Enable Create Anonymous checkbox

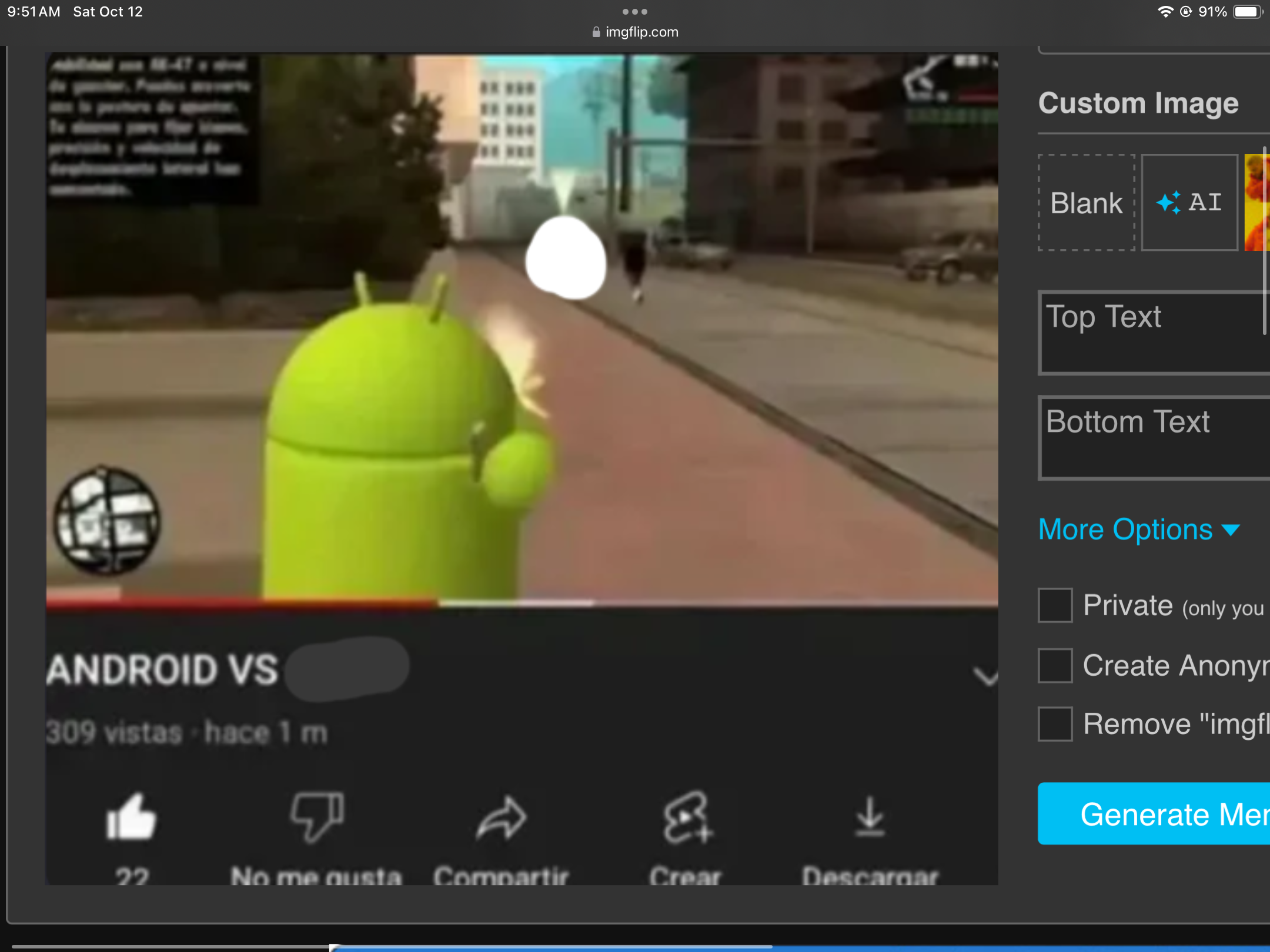pos(1055,664)
